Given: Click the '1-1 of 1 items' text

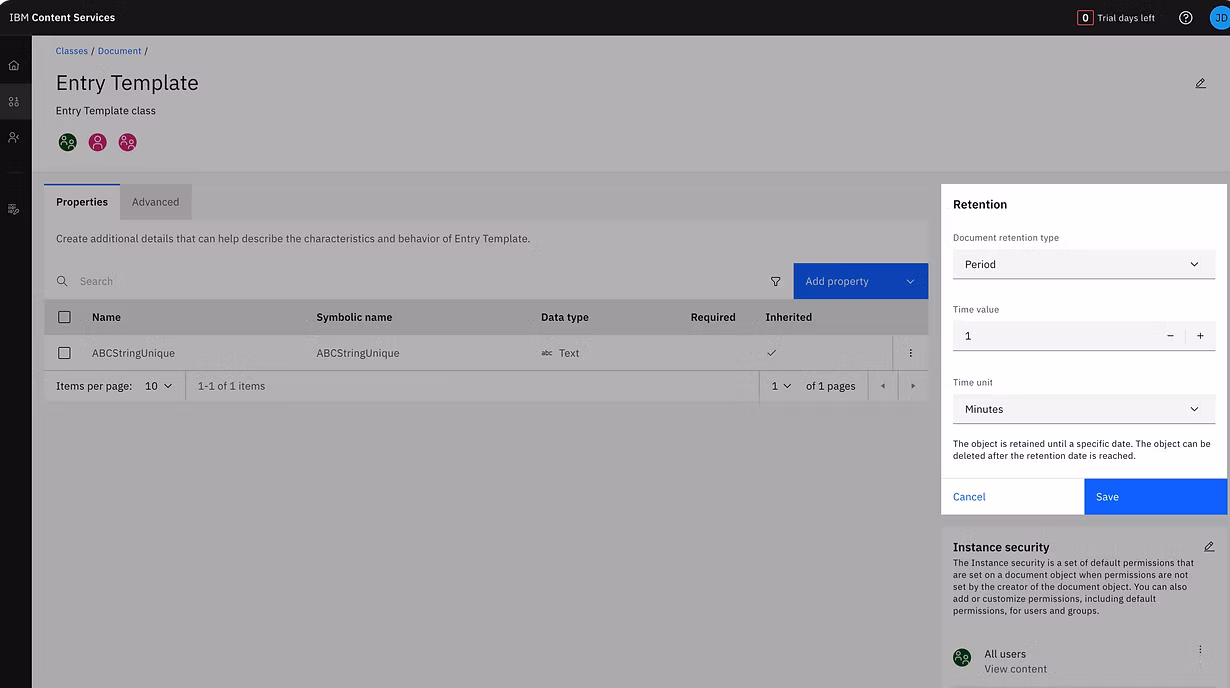Looking at the screenshot, I should point(231,386).
